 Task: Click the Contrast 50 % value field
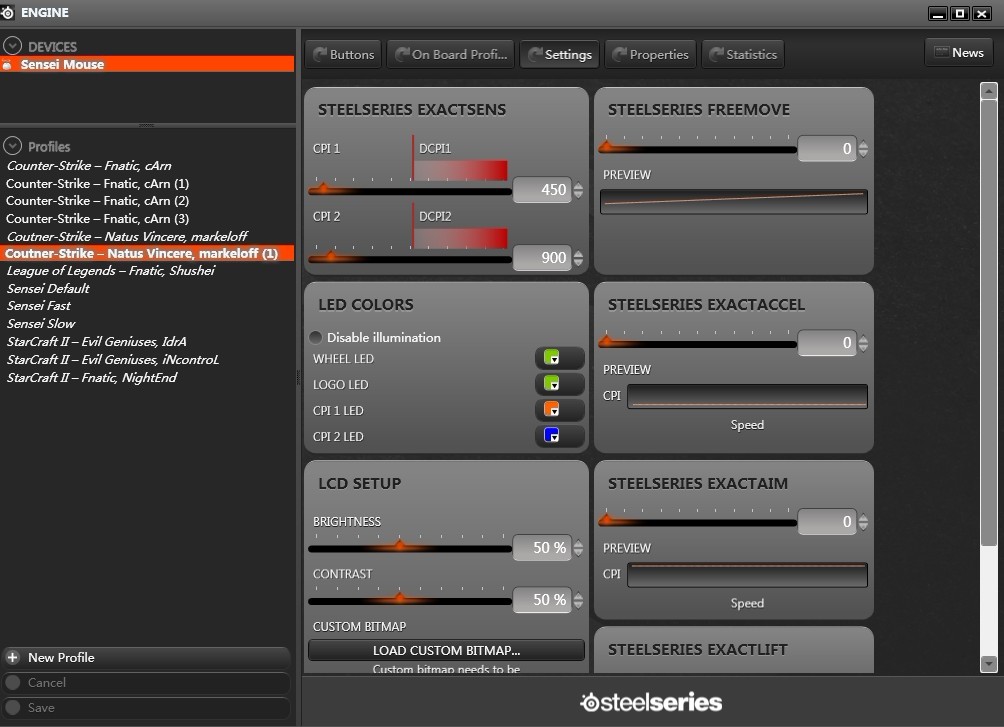coord(542,600)
